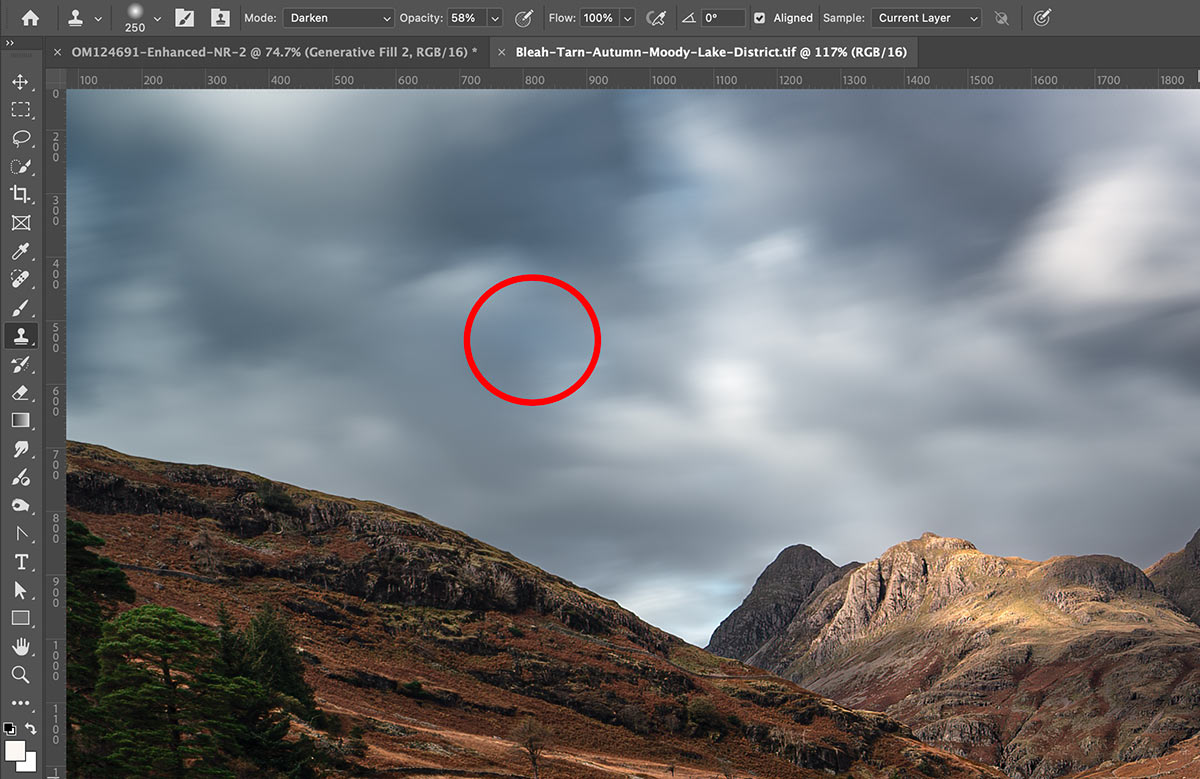Select the Spot Healing Brush tool
The height and width of the screenshot is (779, 1200).
20,279
